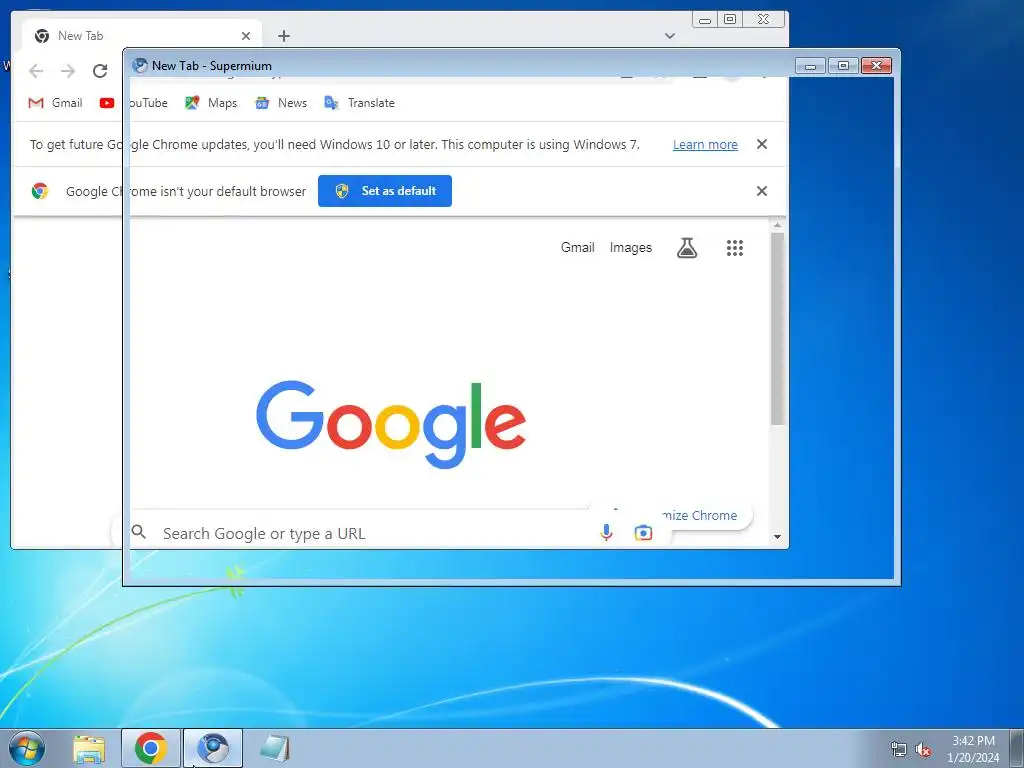The height and width of the screenshot is (768, 1024).
Task: Start voice search with microphone icon
Action: (606, 533)
